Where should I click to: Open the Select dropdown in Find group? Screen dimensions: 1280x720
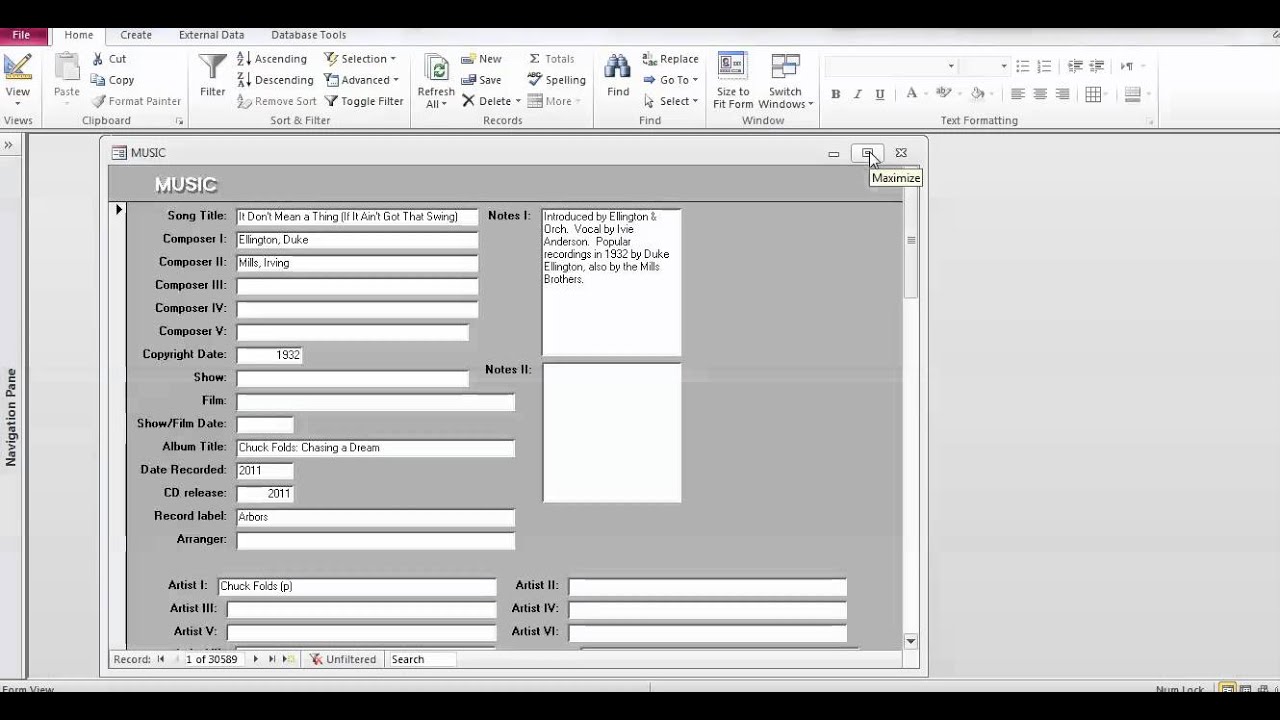(671, 101)
